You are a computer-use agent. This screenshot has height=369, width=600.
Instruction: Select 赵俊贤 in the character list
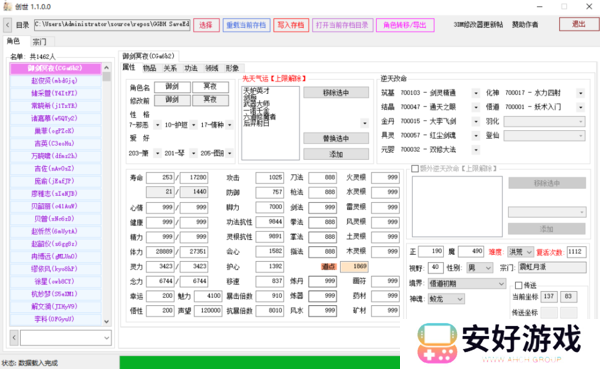coord(55,81)
